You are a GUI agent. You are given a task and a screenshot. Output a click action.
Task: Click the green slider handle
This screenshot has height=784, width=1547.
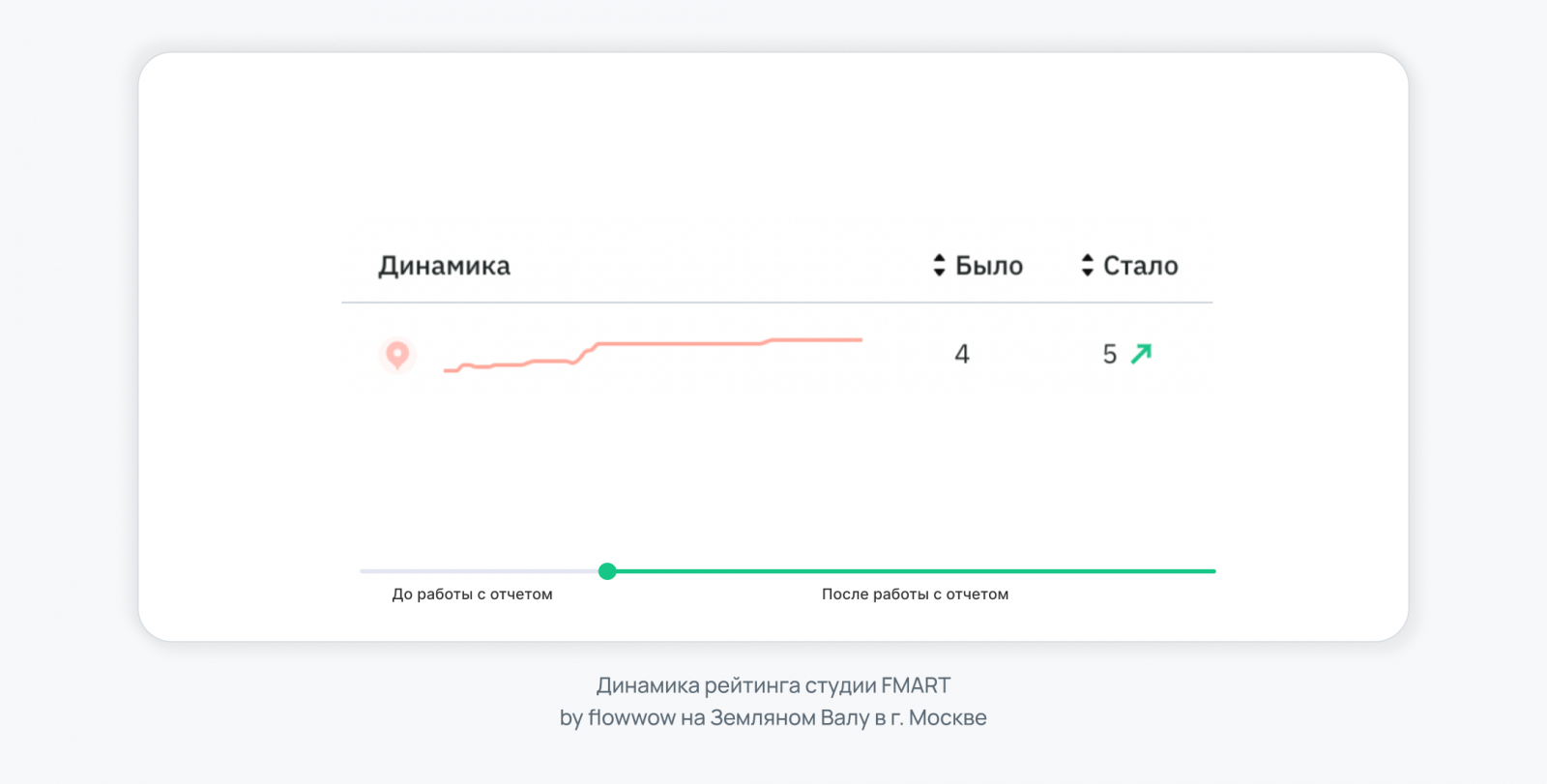point(607,571)
